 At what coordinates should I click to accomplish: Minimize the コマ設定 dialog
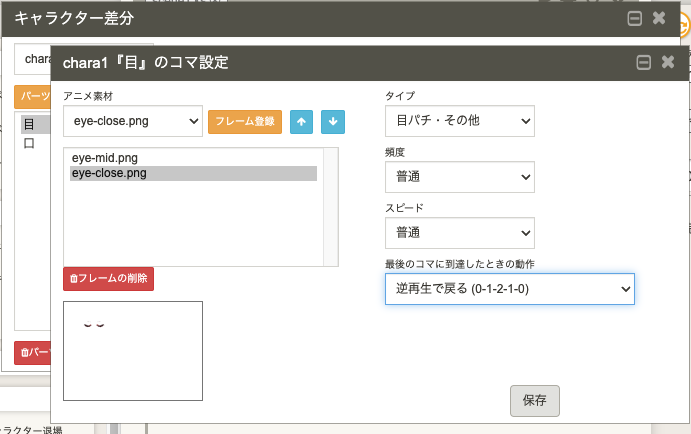click(643, 63)
